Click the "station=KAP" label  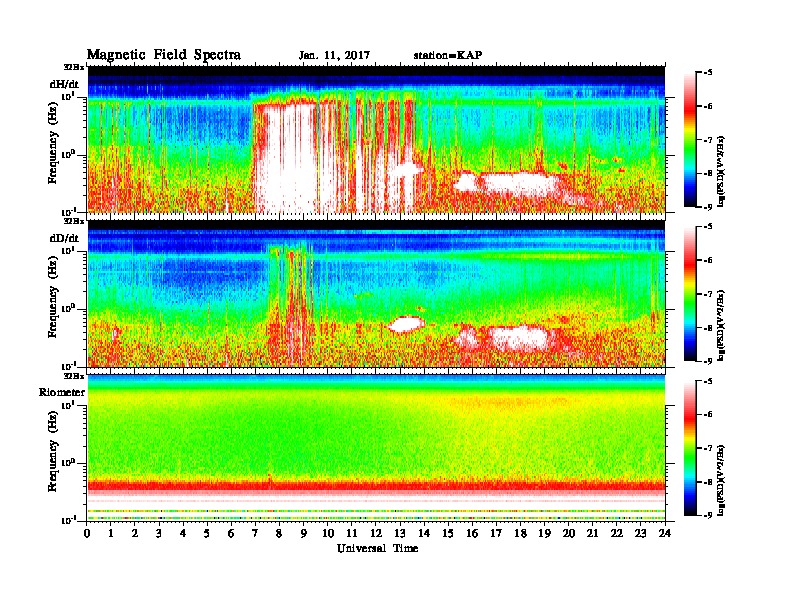[448, 55]
